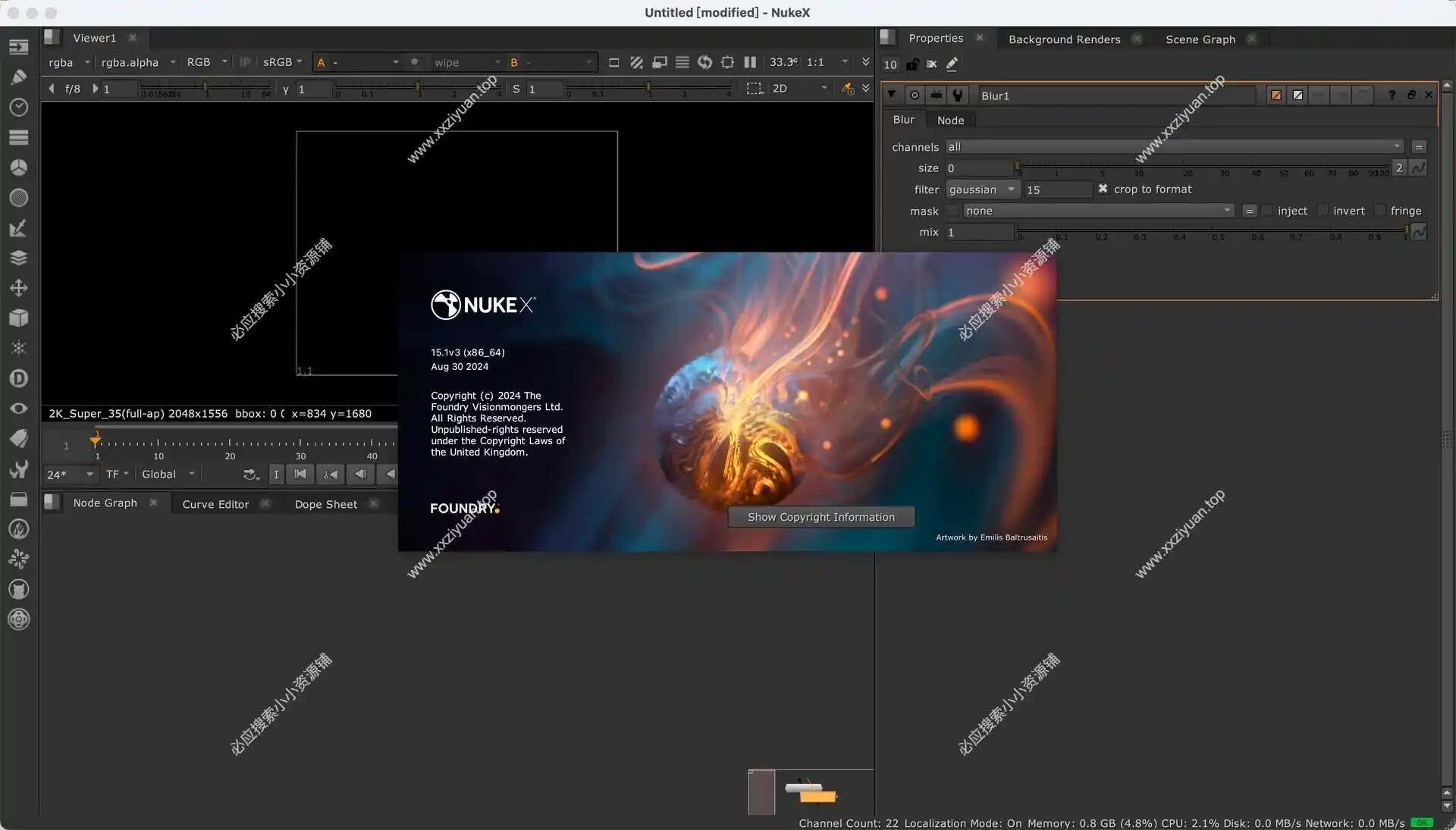Open the Transform nodes four-arrow icon

coord(19,288)
